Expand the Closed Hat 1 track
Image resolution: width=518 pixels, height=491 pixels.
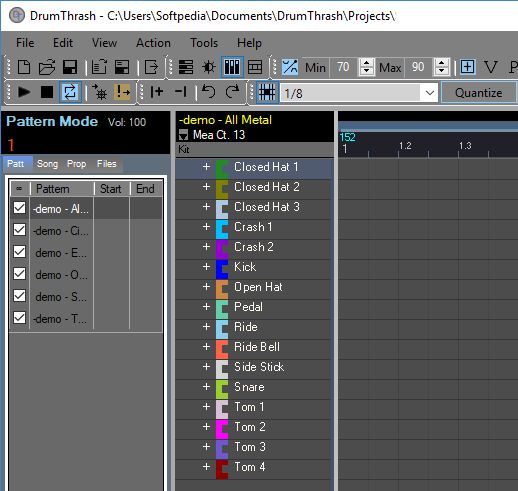[206, 167]
